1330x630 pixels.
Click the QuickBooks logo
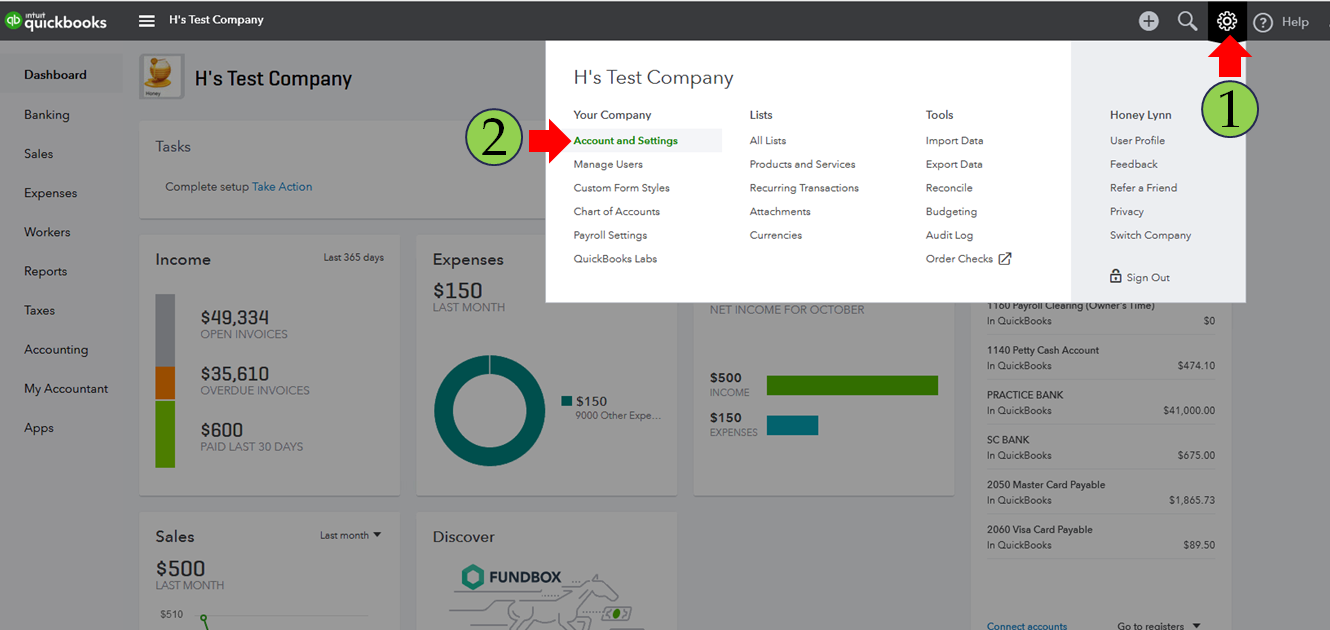click(56, 20)
